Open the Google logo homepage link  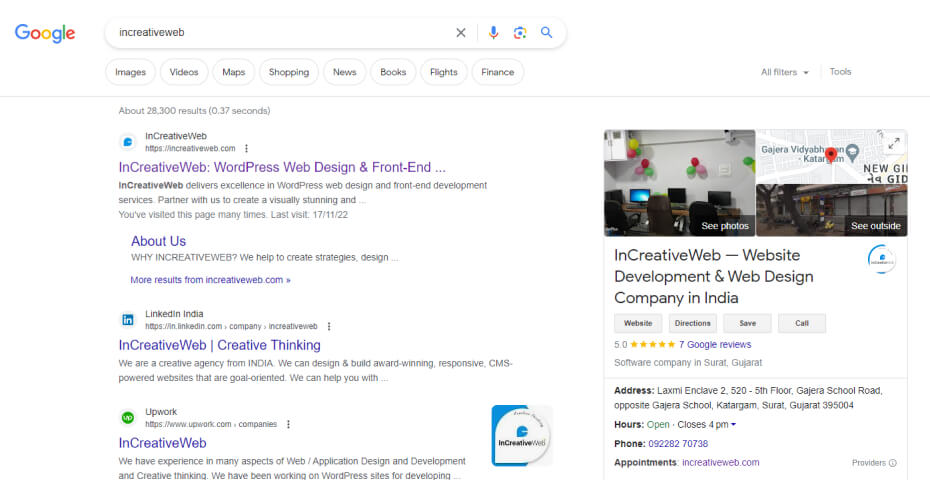pos(45,33)
